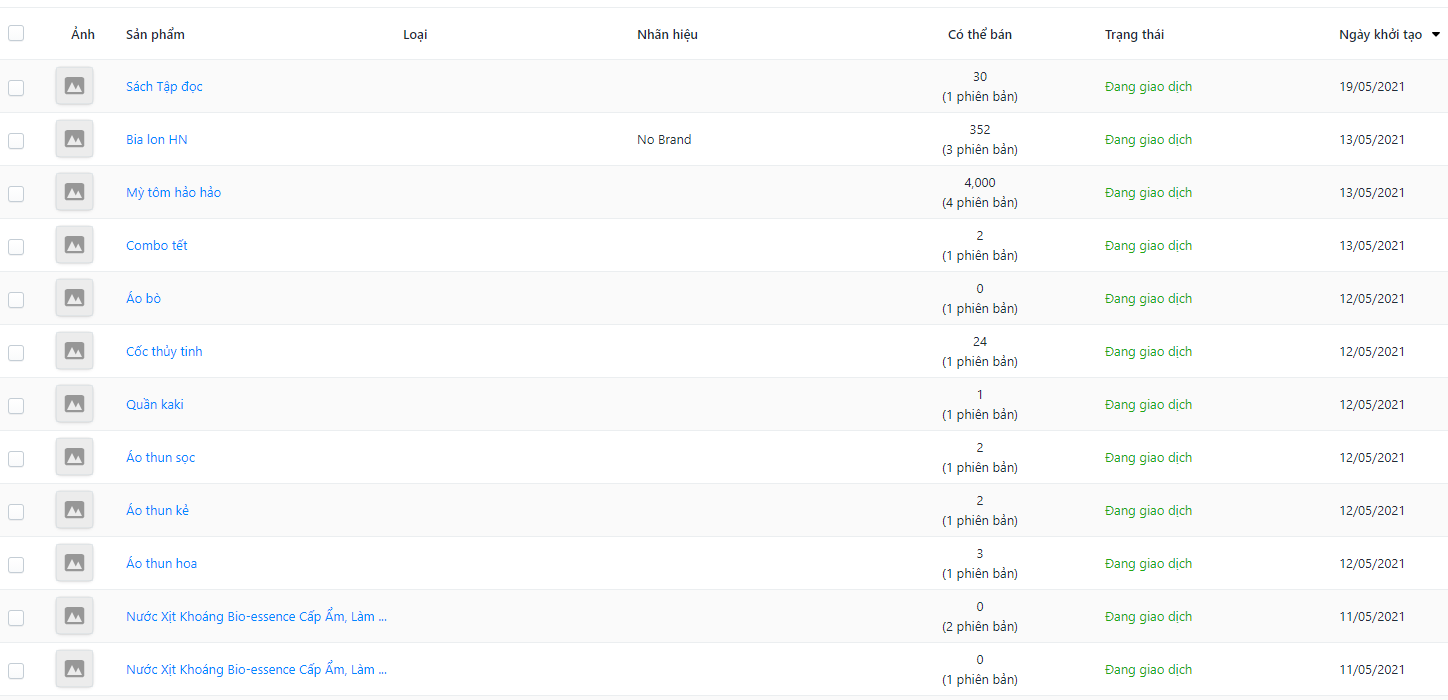
Task: Open the Sách Tập đọc product link
Action: coord(164,87)
